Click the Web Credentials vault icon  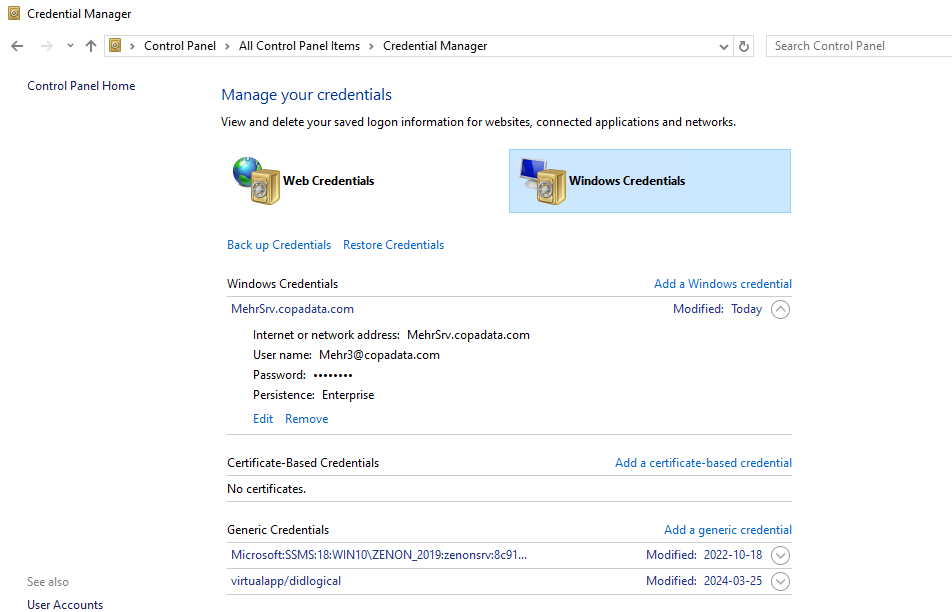[256, 181]
